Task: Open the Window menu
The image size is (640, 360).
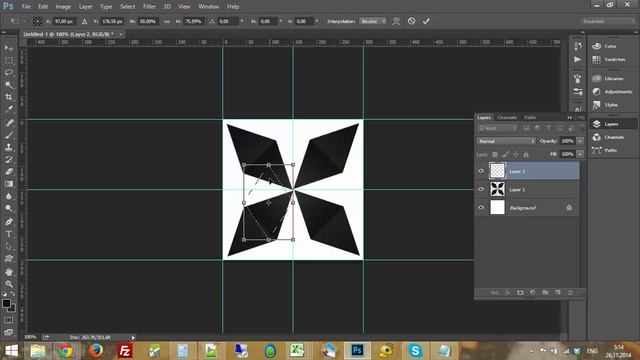Action: coord(209,7)
